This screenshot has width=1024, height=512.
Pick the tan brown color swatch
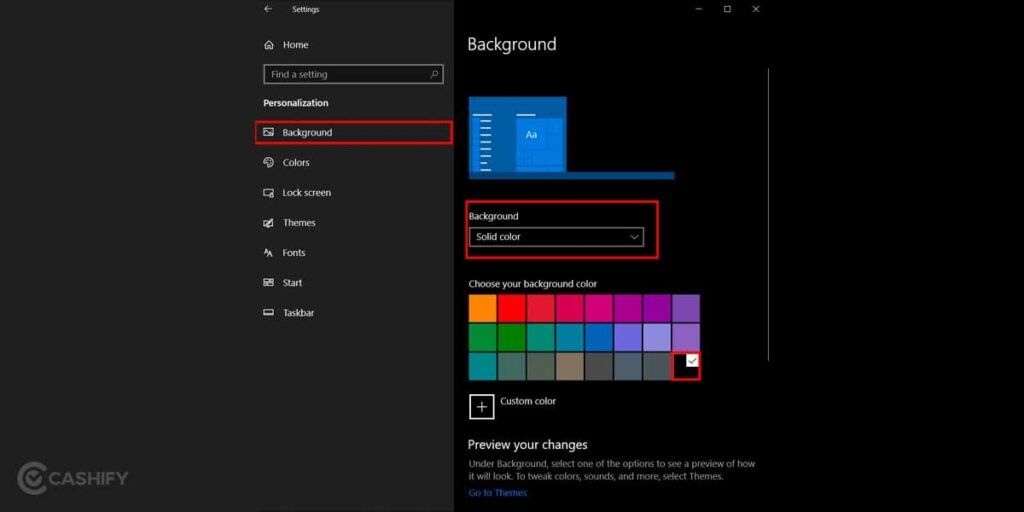point(569,366)
